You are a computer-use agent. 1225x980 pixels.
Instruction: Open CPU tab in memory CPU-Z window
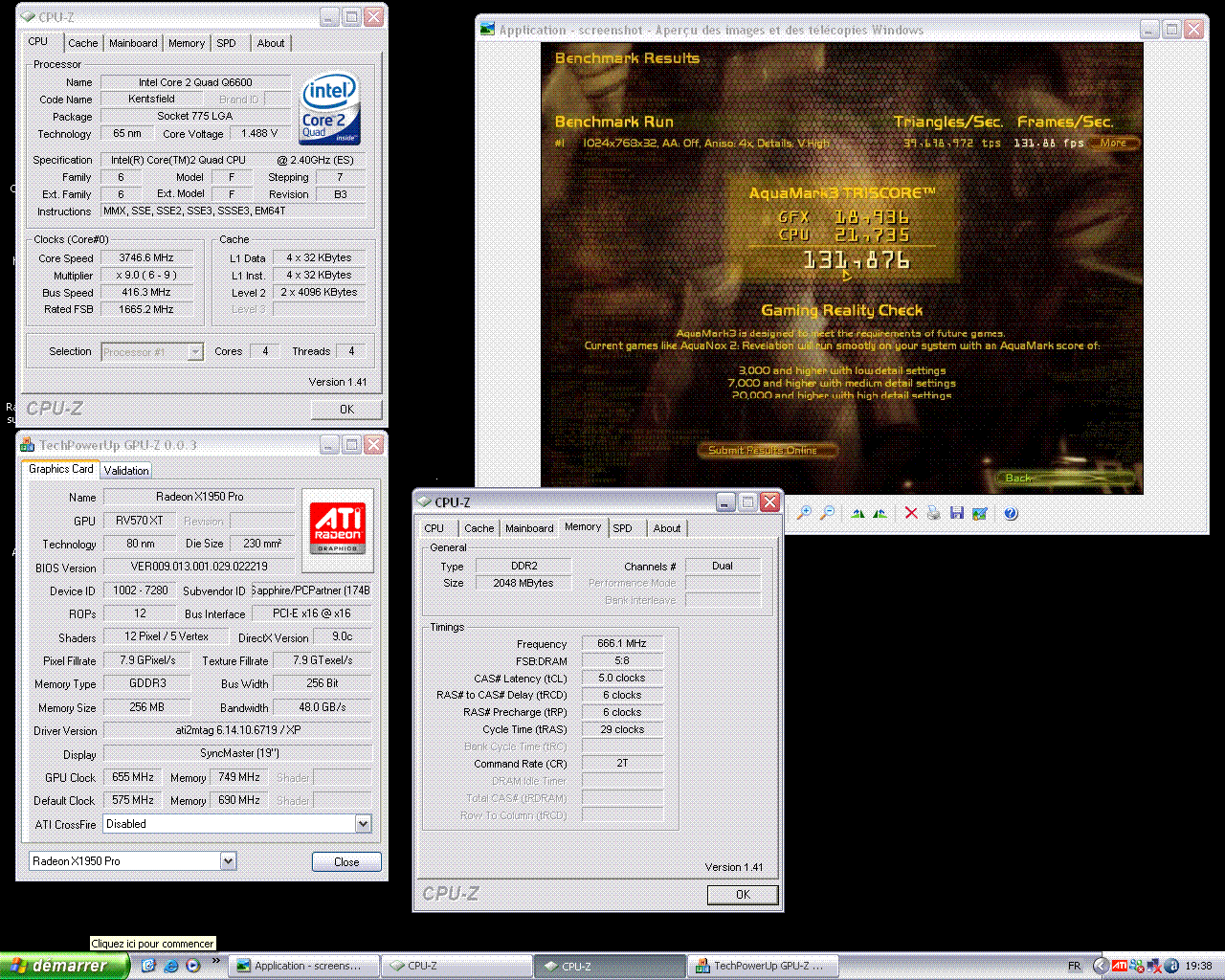pos(434,528)
